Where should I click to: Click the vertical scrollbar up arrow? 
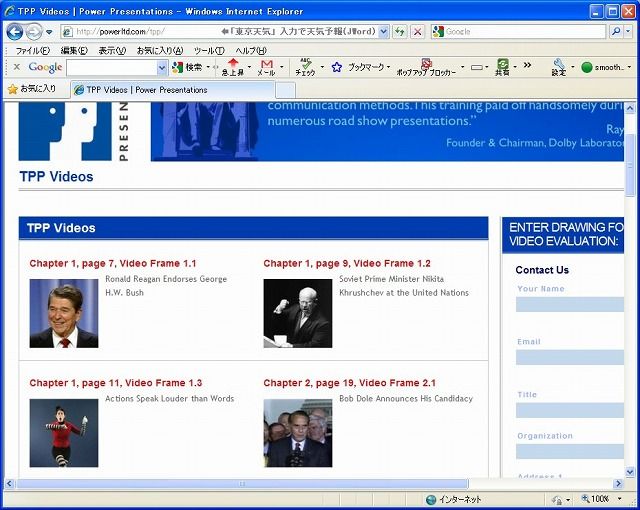tap(630, 108)
